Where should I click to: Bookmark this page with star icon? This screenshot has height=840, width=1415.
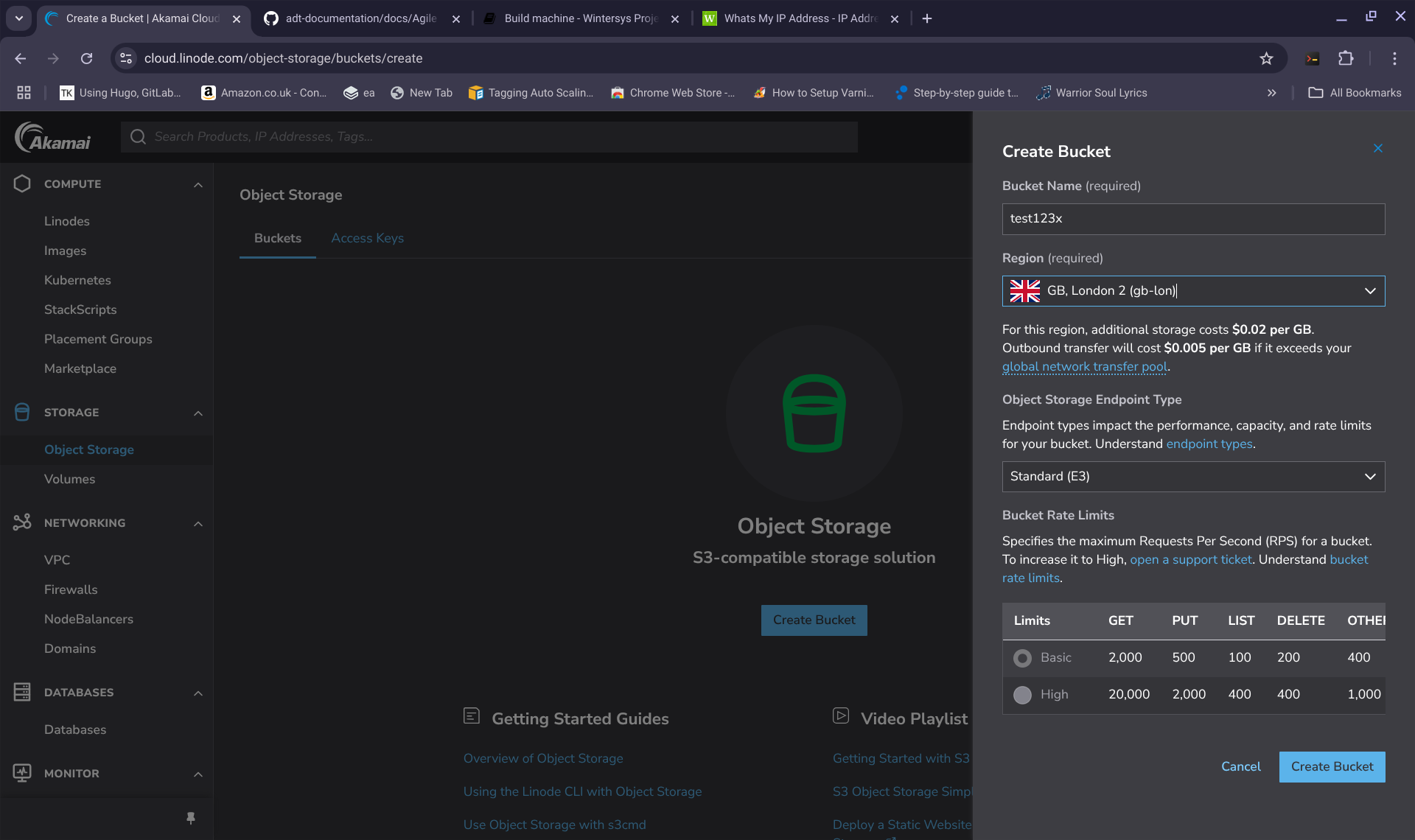[x=1266, y=58]
